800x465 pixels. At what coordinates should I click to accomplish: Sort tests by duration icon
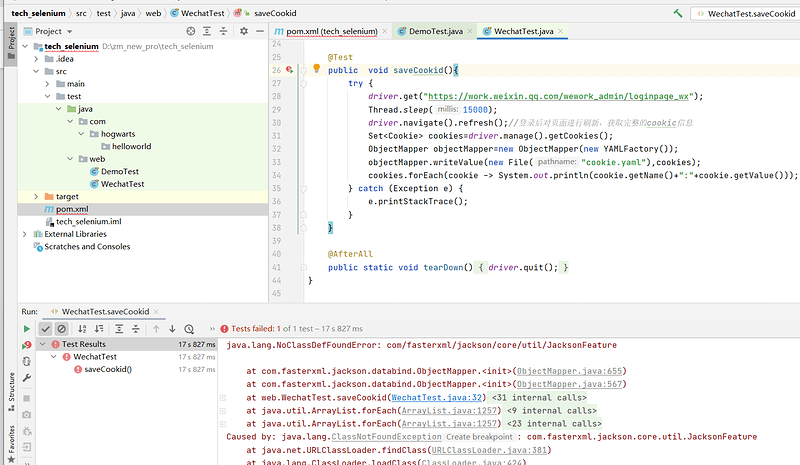99,329
